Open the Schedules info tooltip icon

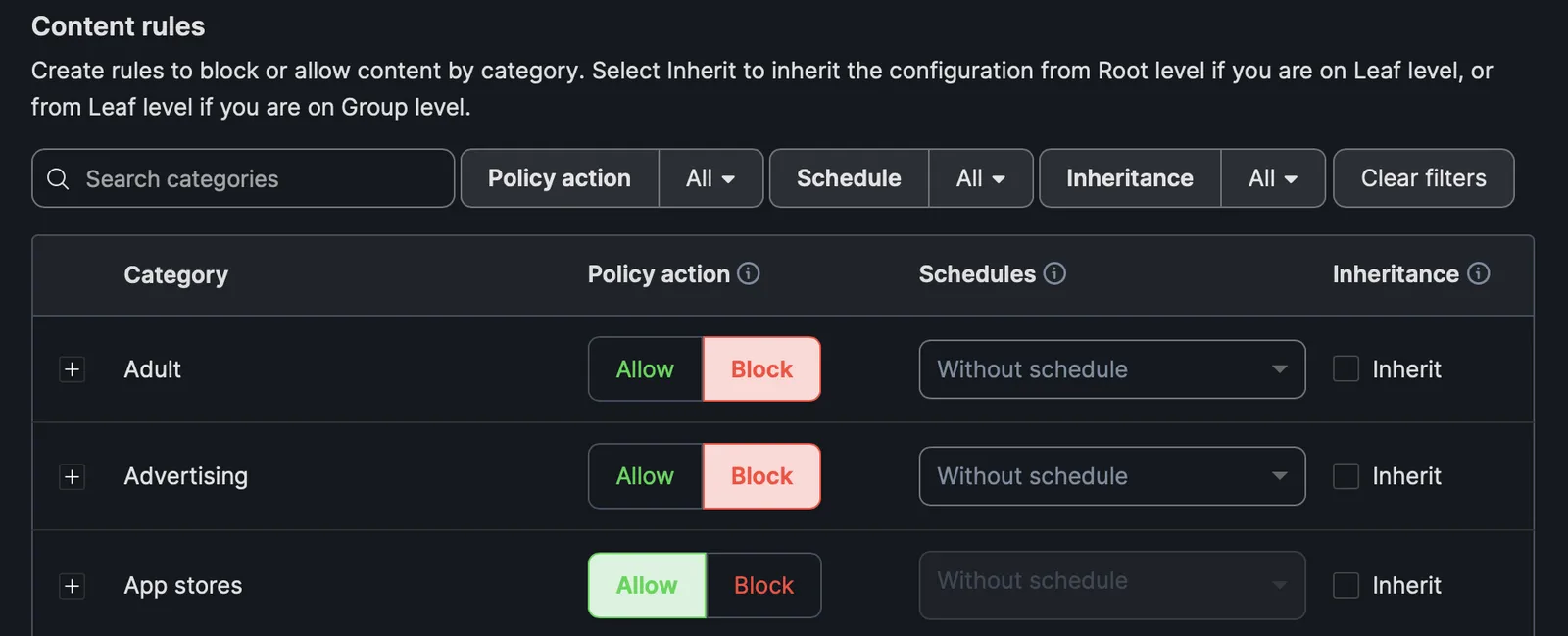pyautogui.click(x=1054, y=273)
